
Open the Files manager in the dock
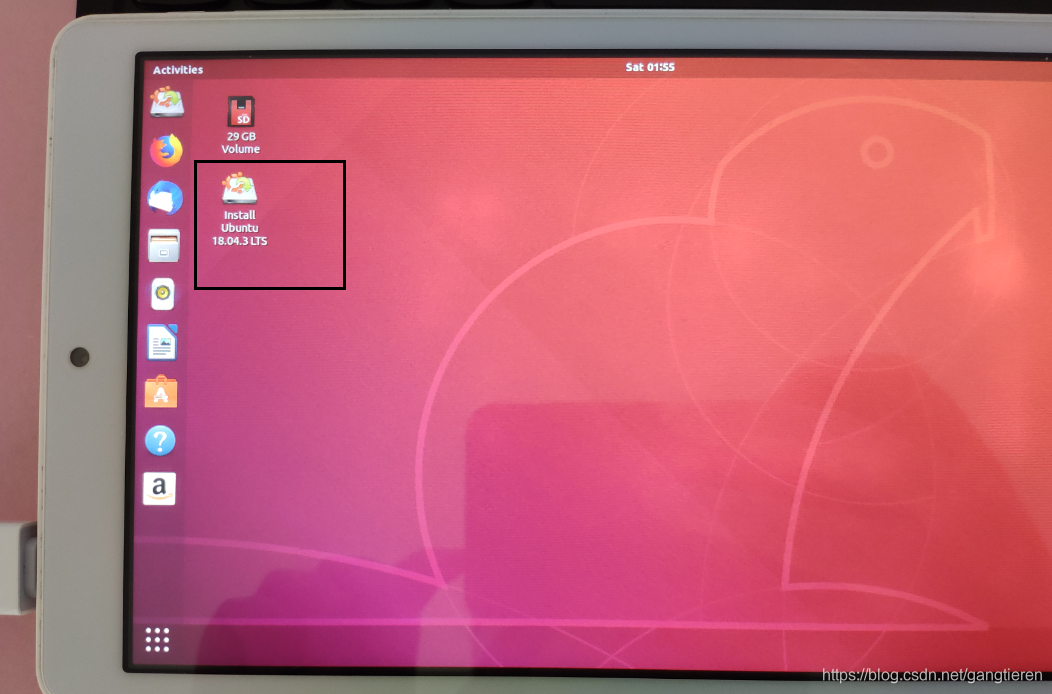click(x=164, y=246)
